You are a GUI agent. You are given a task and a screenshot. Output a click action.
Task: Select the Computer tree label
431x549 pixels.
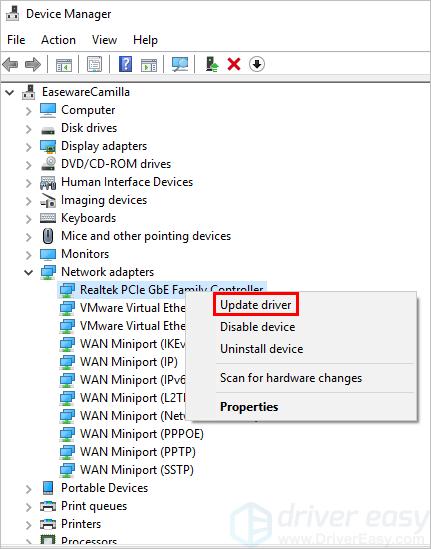pos(88,110)
